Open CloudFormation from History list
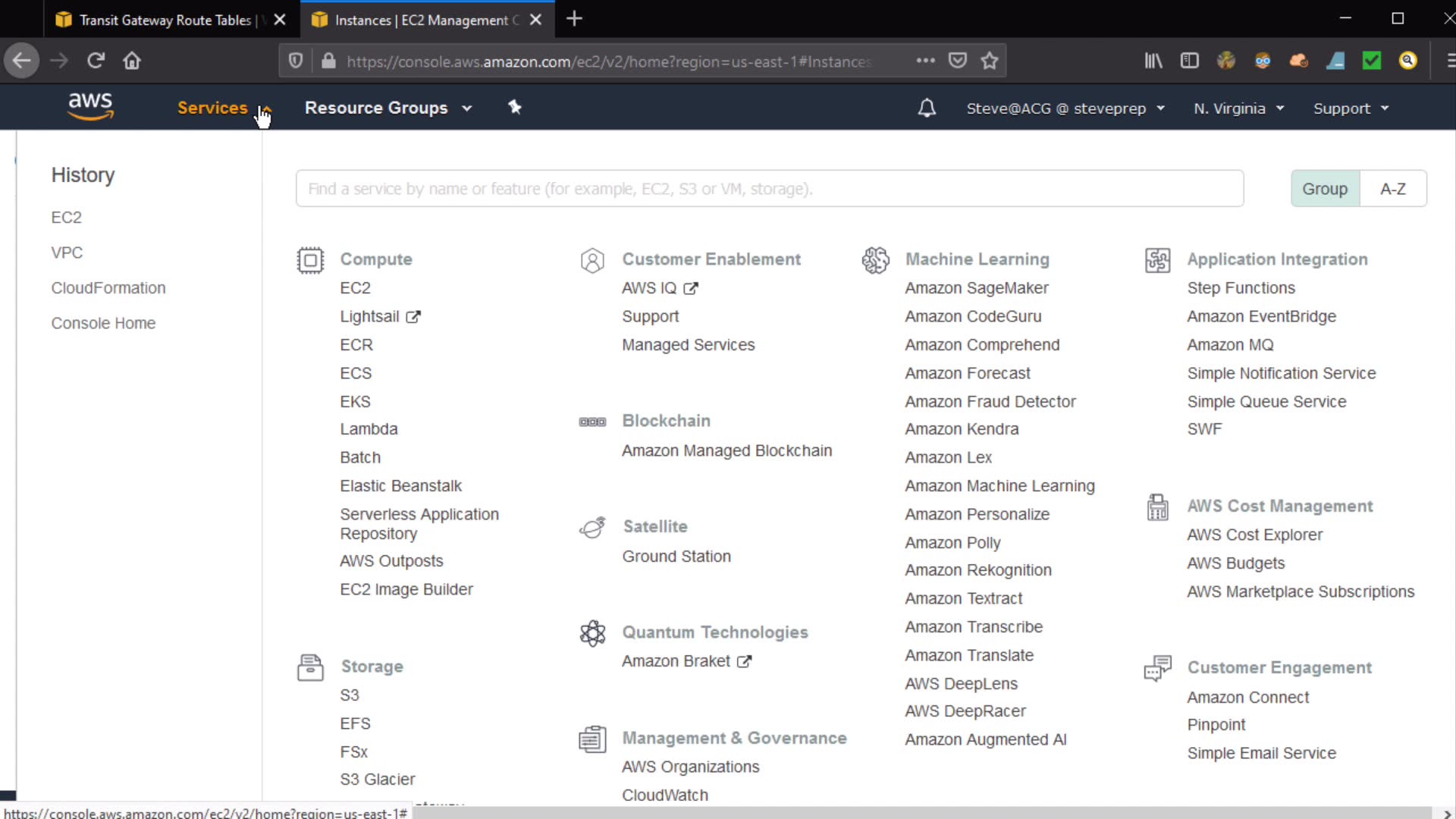The height and width of the screenshot is (819, 1456). pyautogui.click(x=108, y=288)
